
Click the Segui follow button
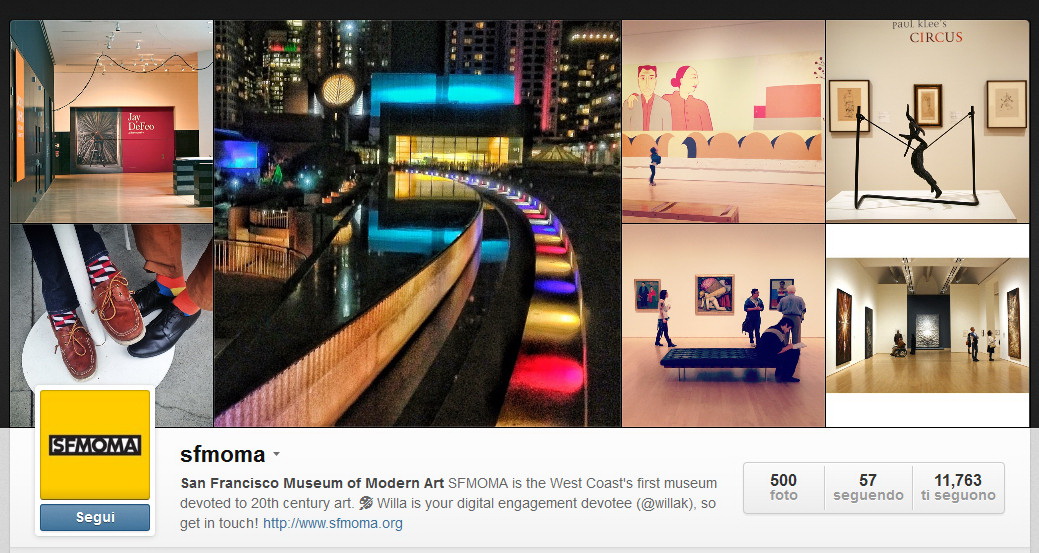point(95,517)
